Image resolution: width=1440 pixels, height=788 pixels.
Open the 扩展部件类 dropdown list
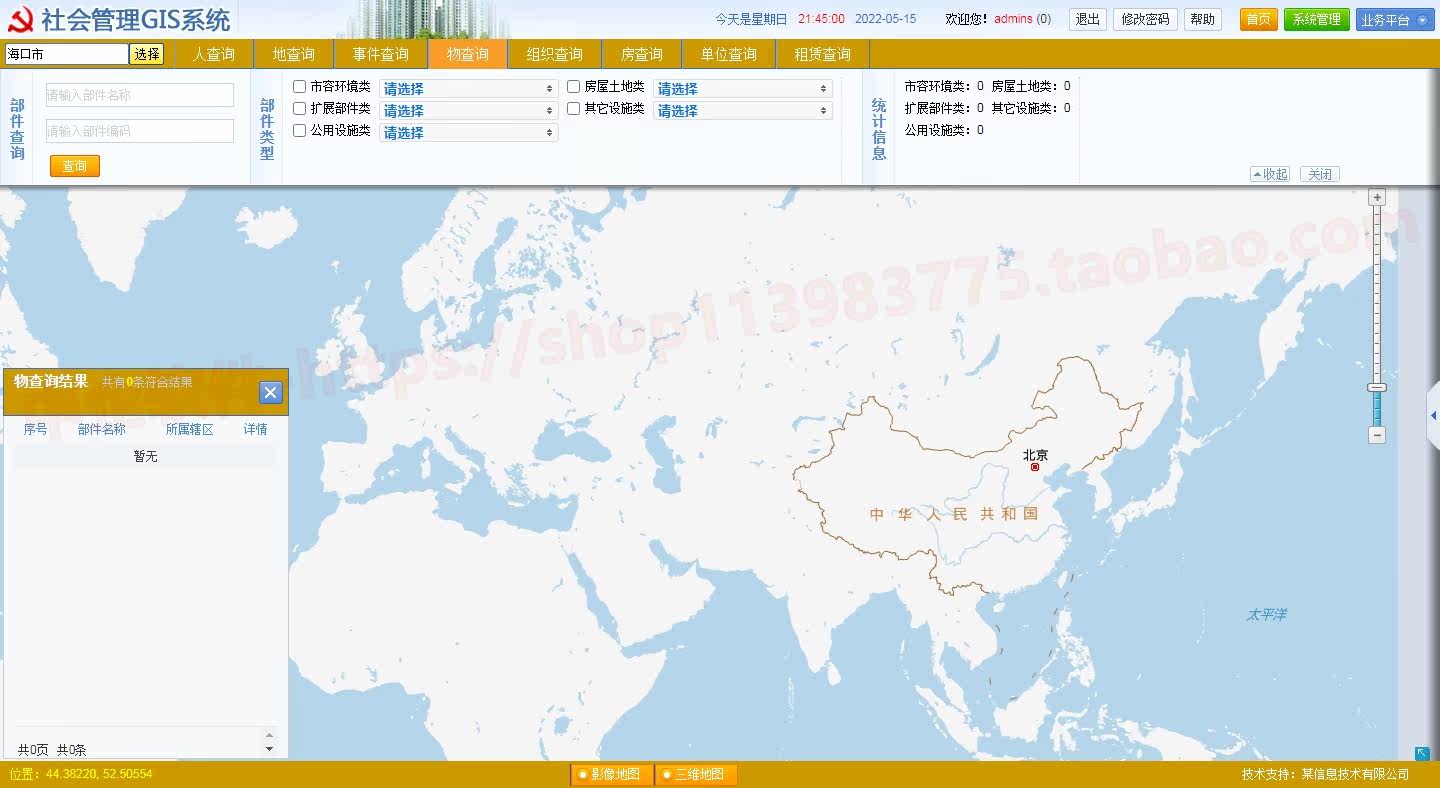click(x=468, y=110)
